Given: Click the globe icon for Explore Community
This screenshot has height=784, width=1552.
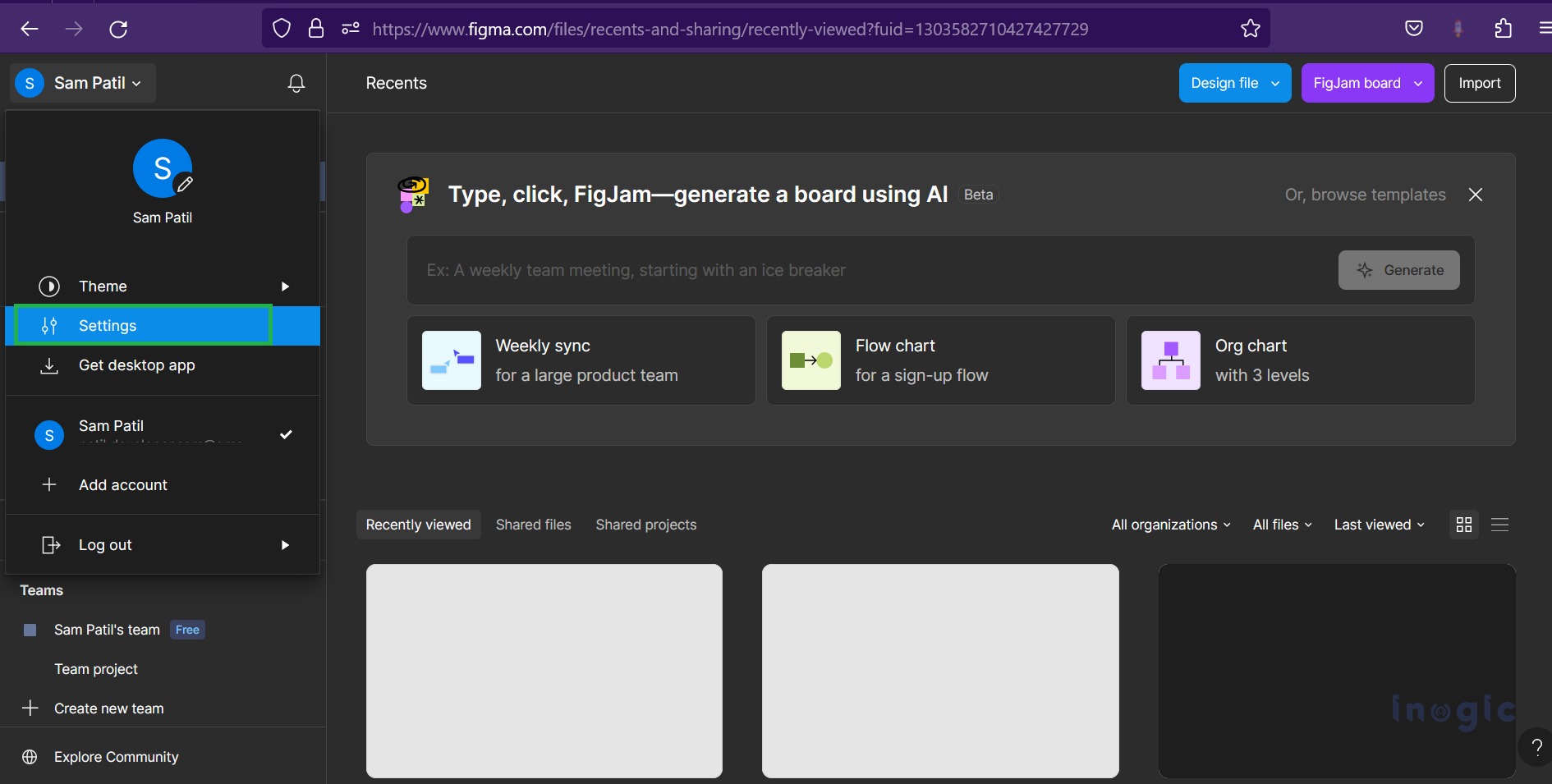Looking at the screenshot, I should click(30, 757).
